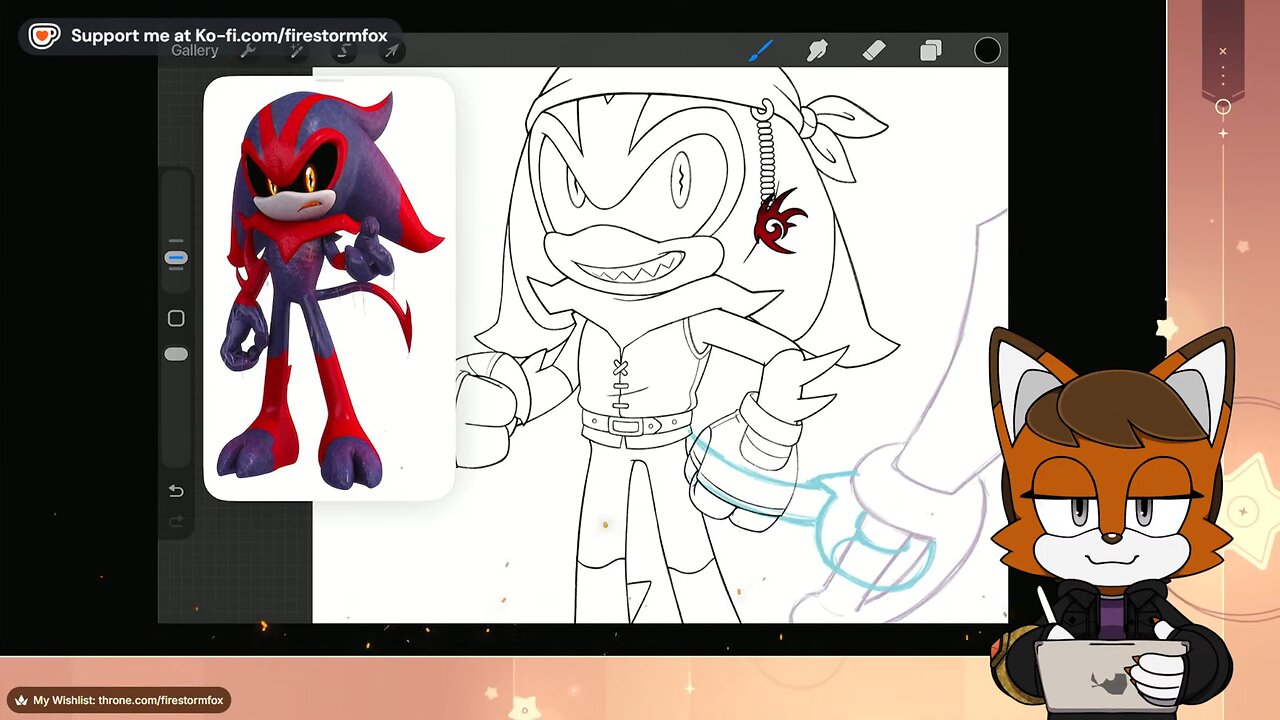Click the My Wishlist throne.com/firestormfox text

[x=128, y=700]
